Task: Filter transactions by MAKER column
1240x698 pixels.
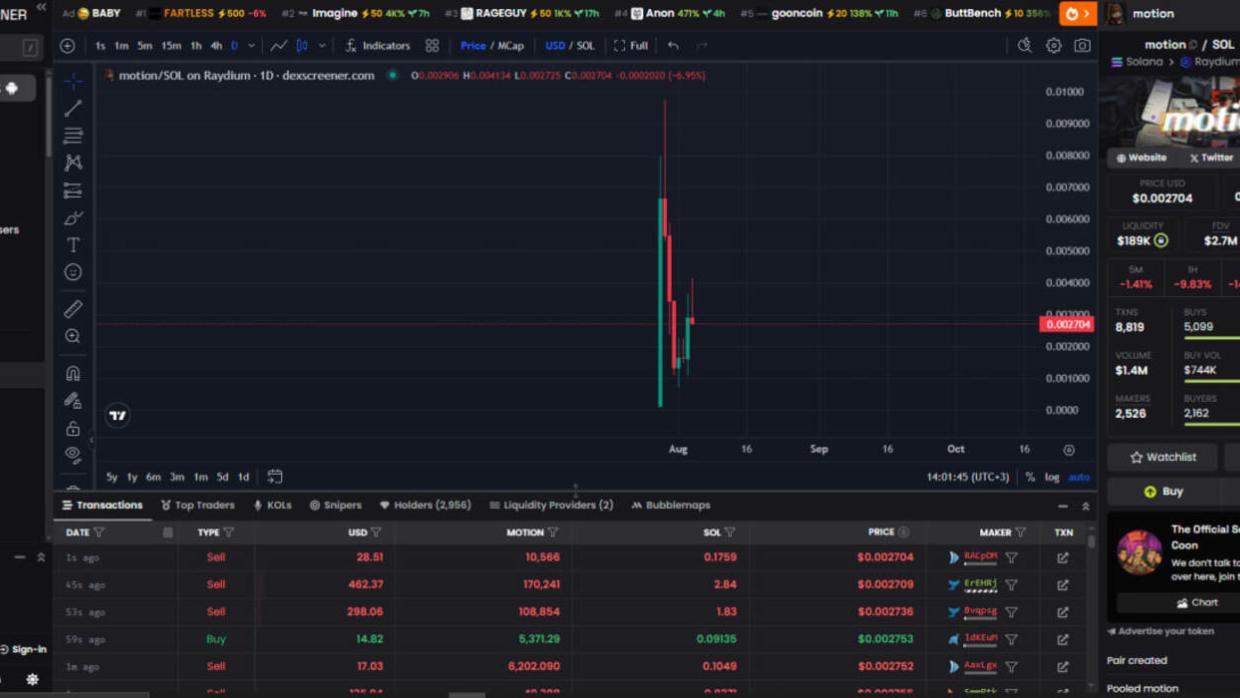Action: (1020, 532)
